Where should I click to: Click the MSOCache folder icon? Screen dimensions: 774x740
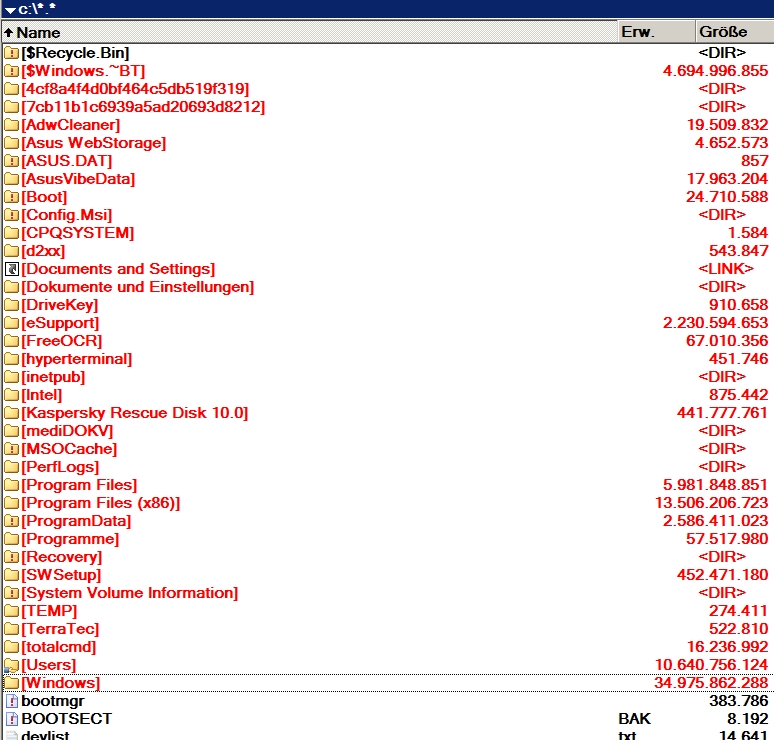tap(11, 449)
